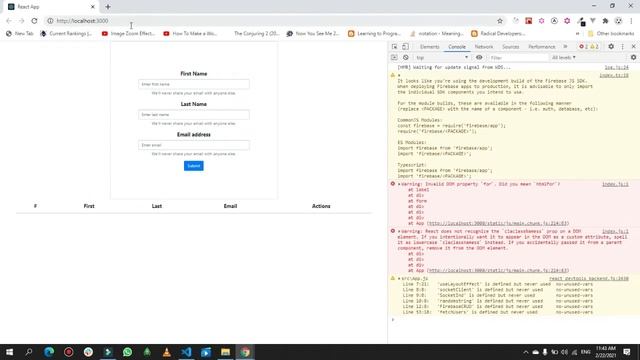Click the localhost:3000 address bar

point(269,21)
